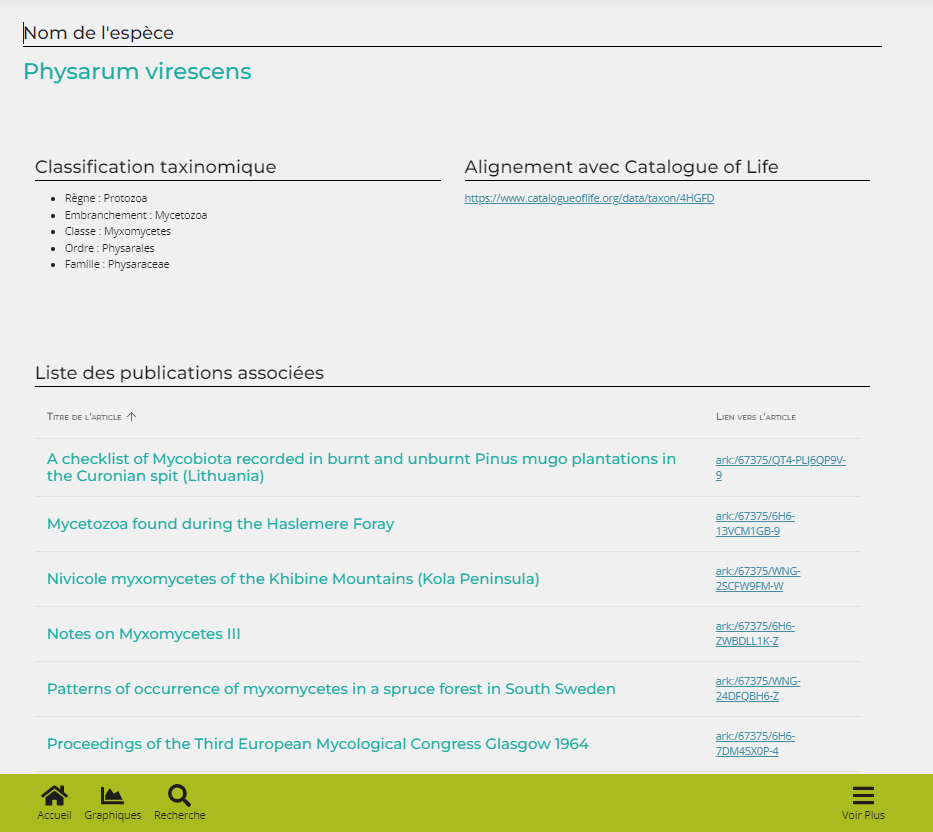This screenshot has height=832, width=933.
Task: Follow ark link WNG-2SCFW9FM-W
Action: tap(757, 578)
